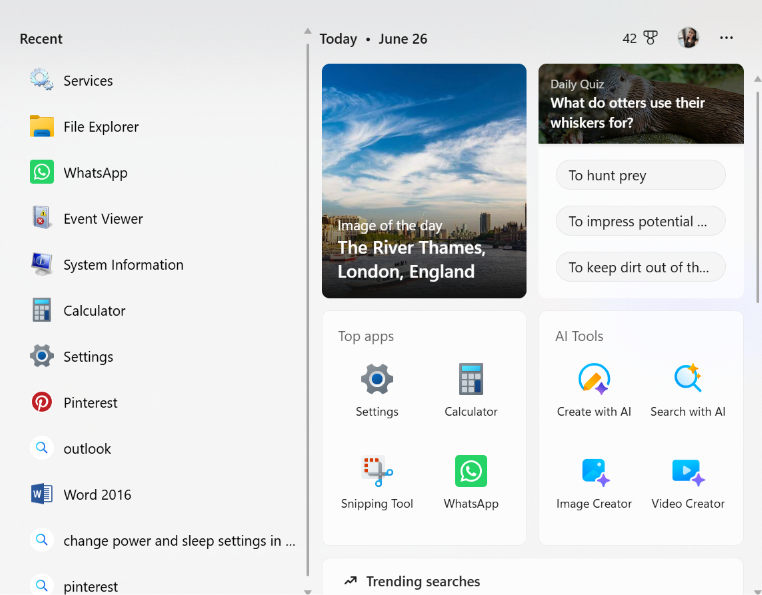This screenshot has width=762, height=595.
Task: Open Event Viewer icon
Action: point(41,218)
